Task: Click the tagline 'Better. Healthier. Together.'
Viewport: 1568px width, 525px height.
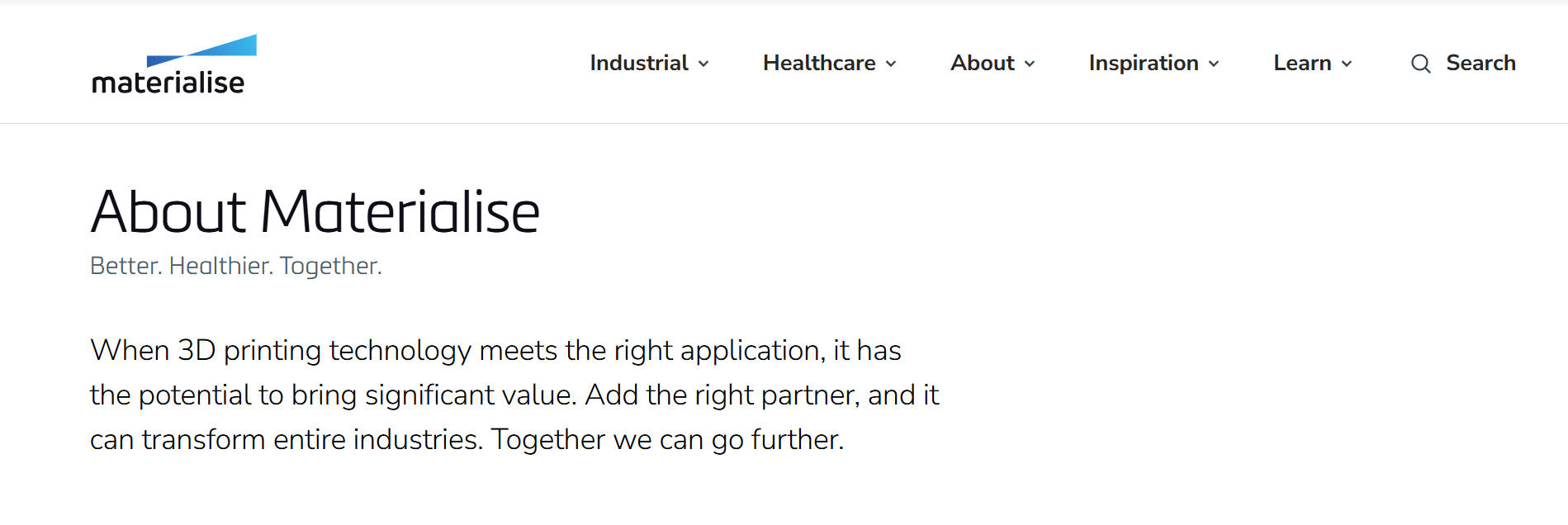Action: coord(235,266)
